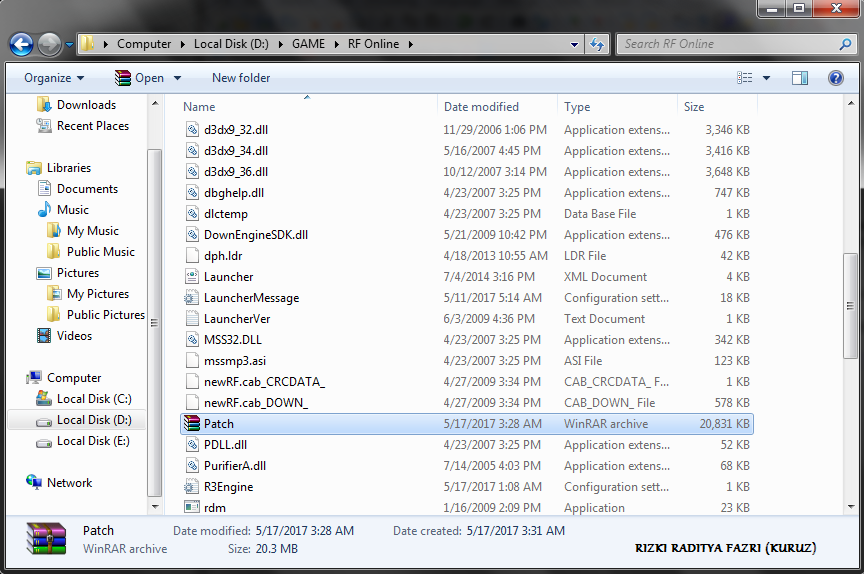
Task: Click the search magnifier icon
Action: (845, 44)
